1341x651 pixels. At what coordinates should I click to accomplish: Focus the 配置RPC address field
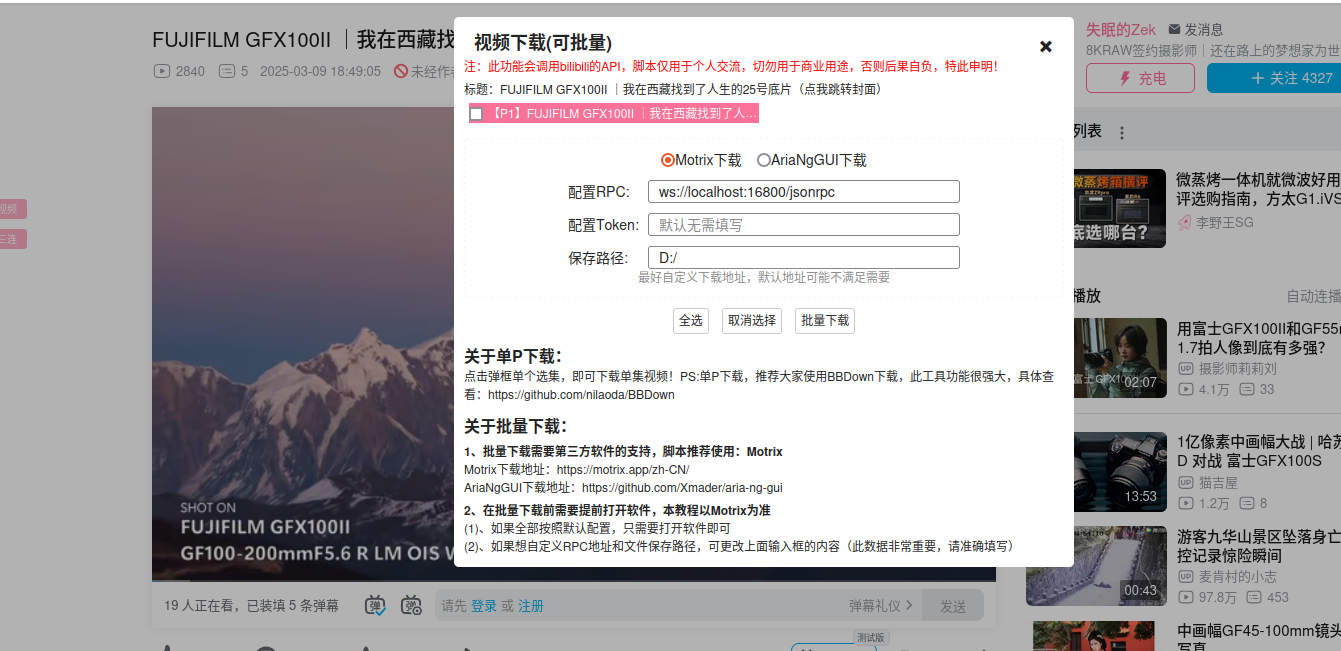coord(804,192)
